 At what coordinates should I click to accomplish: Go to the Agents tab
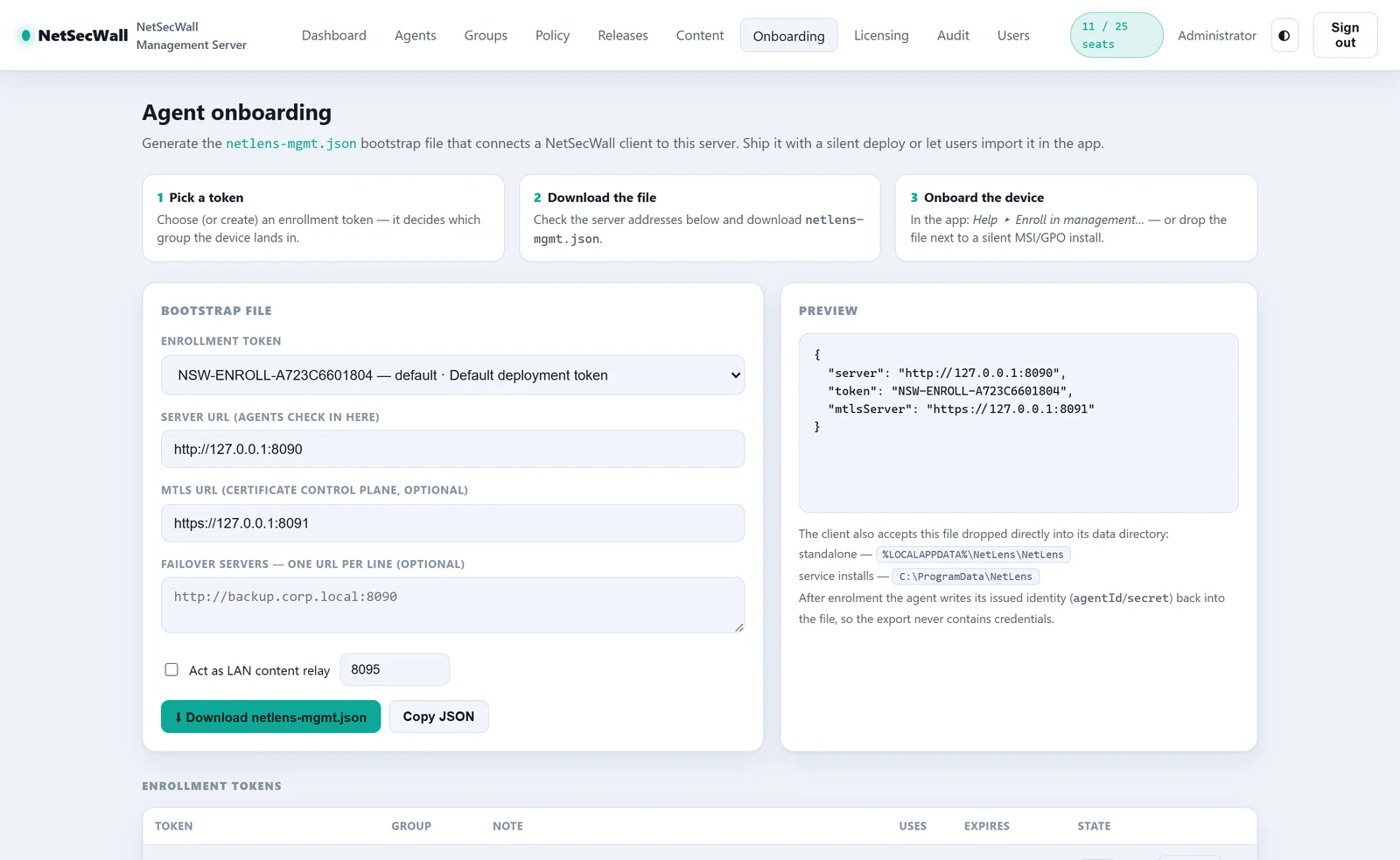[x=415, y=36]
